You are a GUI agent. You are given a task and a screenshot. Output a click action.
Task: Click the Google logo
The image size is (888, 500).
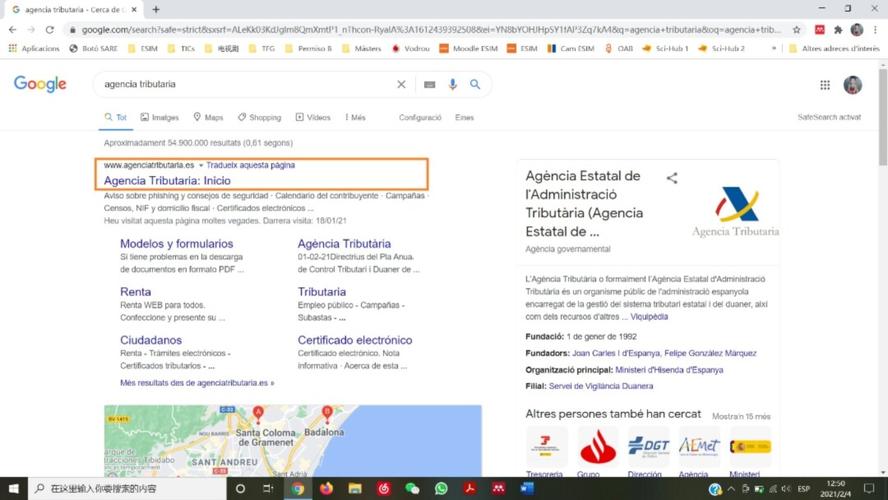[x=40, y=84]
